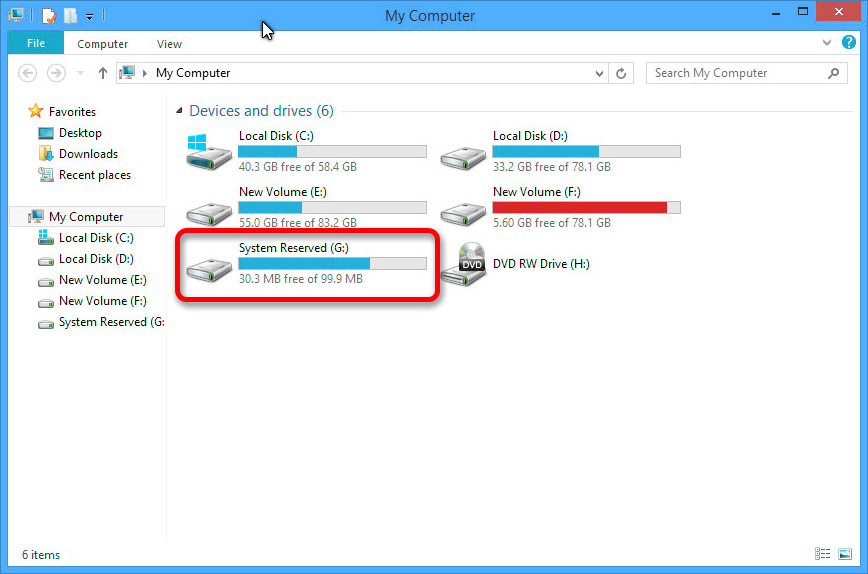868x574 pixels.
Task: Select New Volume (E:) in the sidebar
Action: click(102, 280)
